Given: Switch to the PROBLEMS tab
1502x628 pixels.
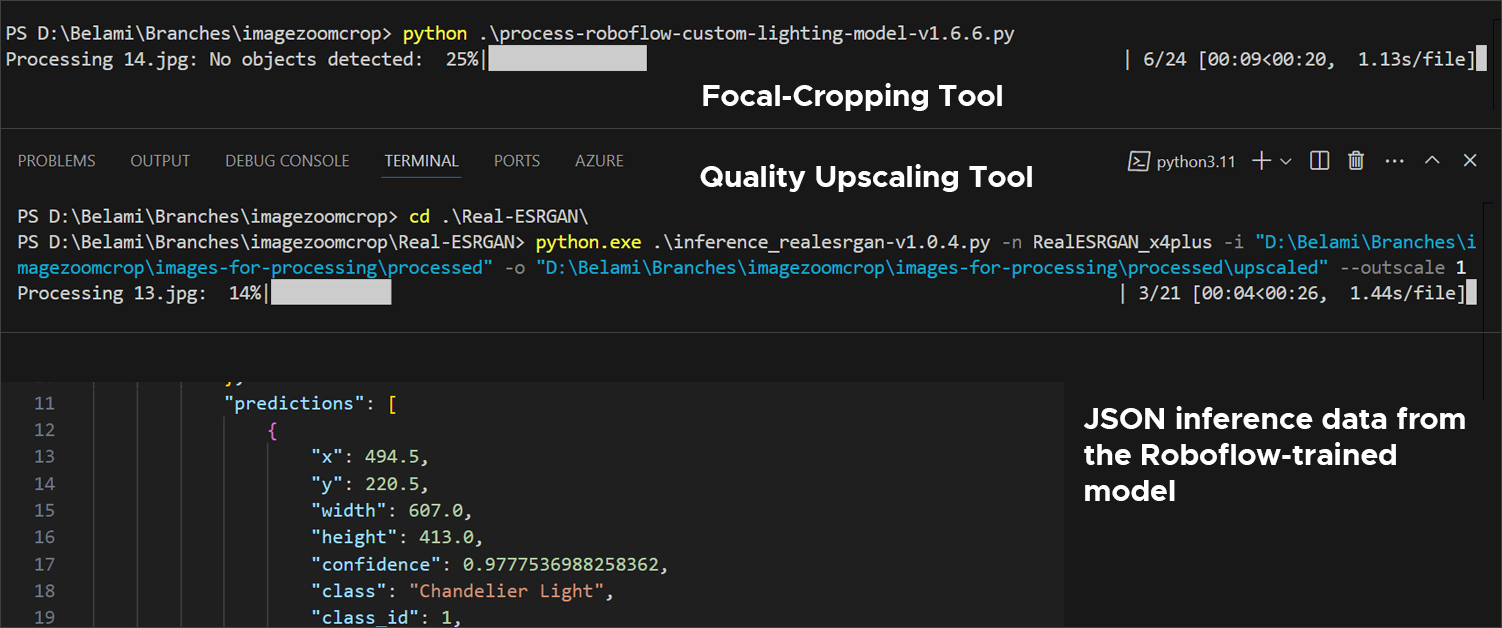Looking at the screenshot, I should (57, 161).
